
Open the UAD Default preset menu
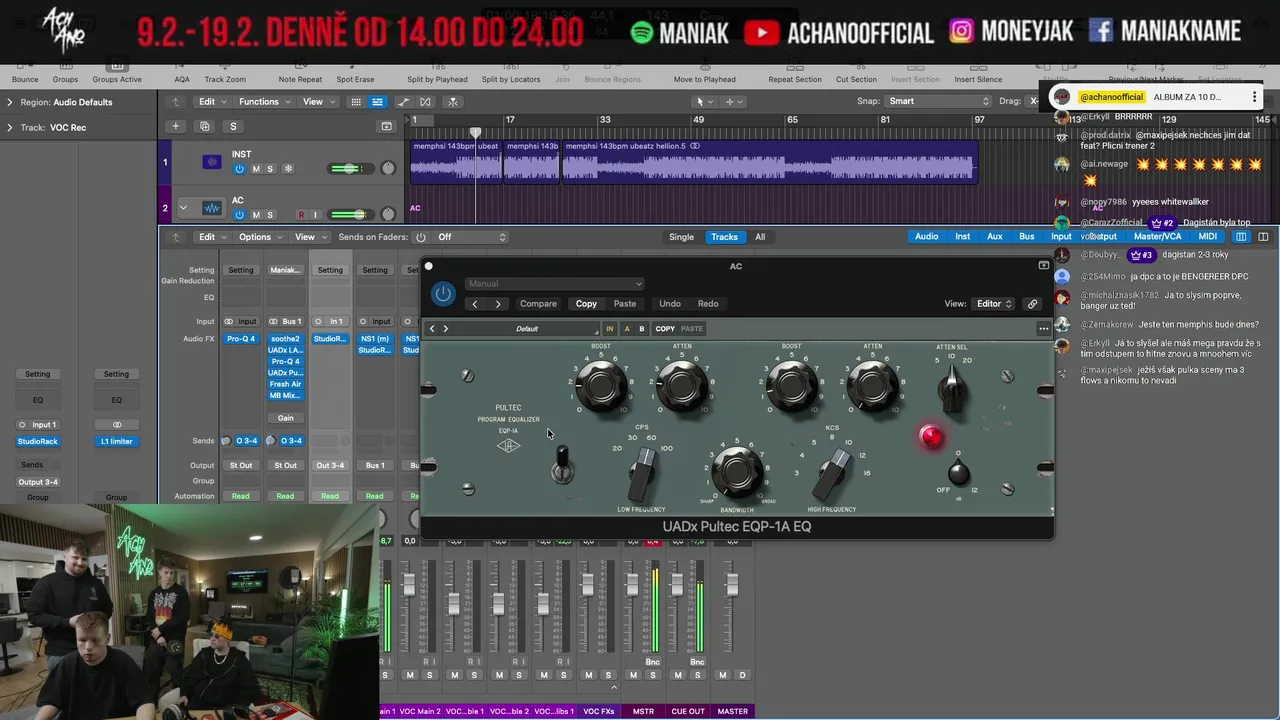527,329
